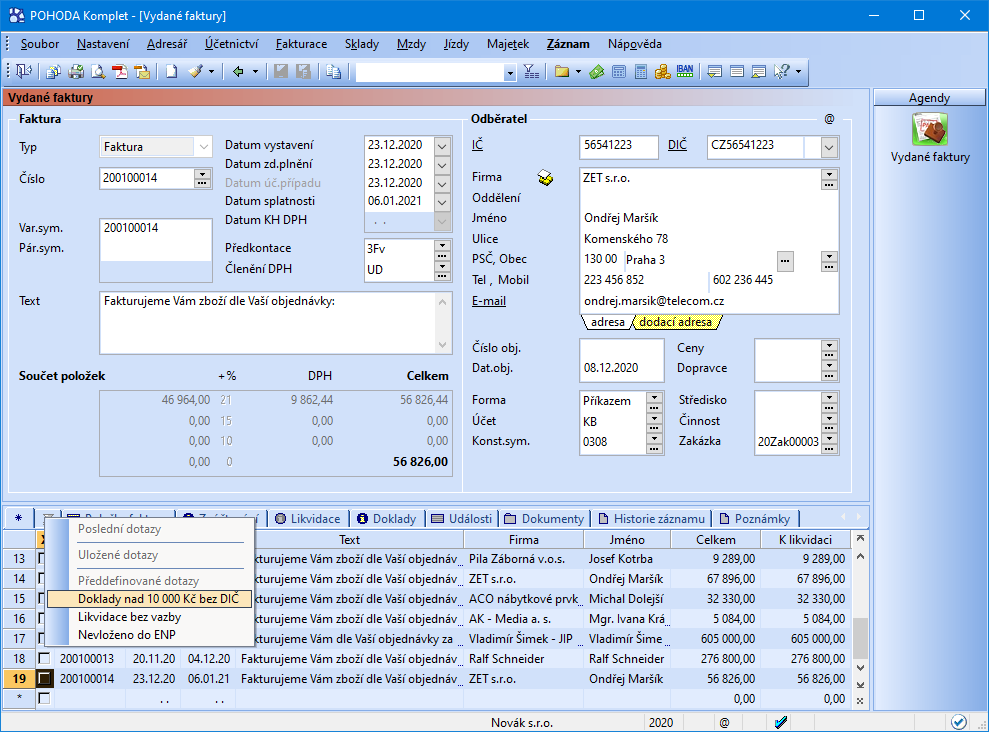Select 'Doklady nad 10 000 Kč bez DIČ' query
This screenshot has height=732, width=989.
click(150, 598)
